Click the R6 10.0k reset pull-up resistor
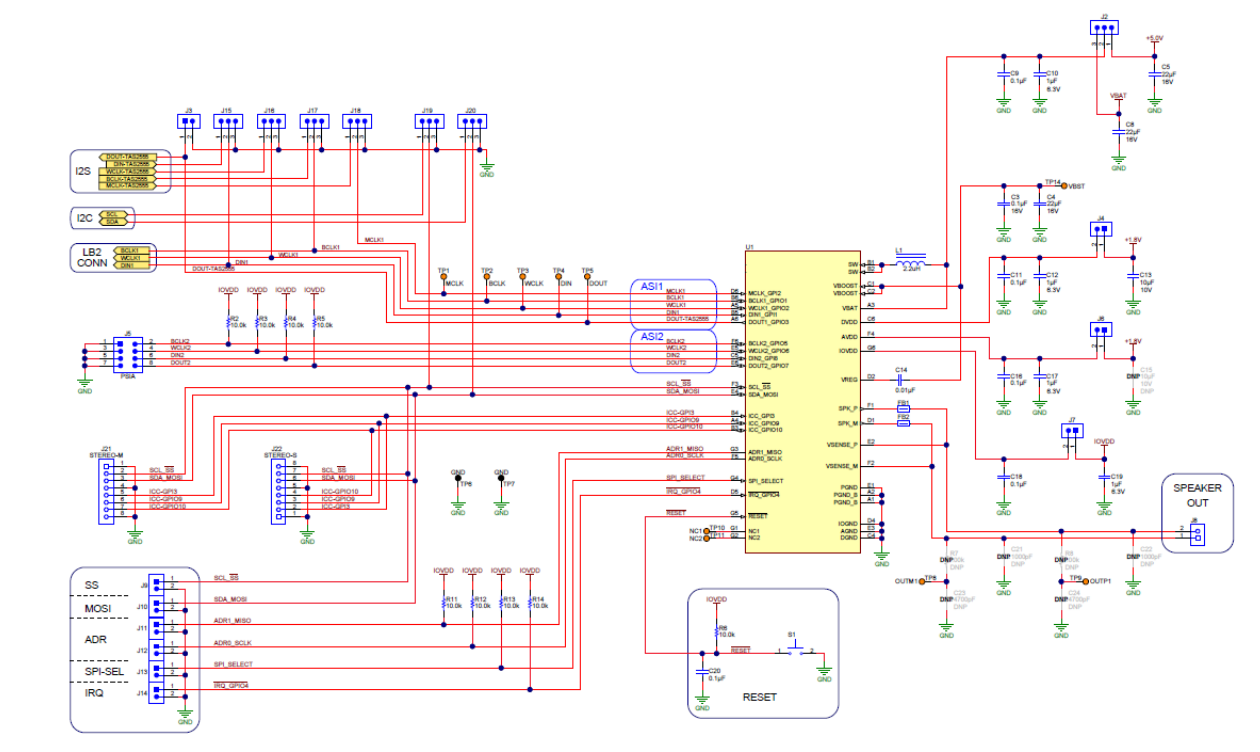 point(716,632)
